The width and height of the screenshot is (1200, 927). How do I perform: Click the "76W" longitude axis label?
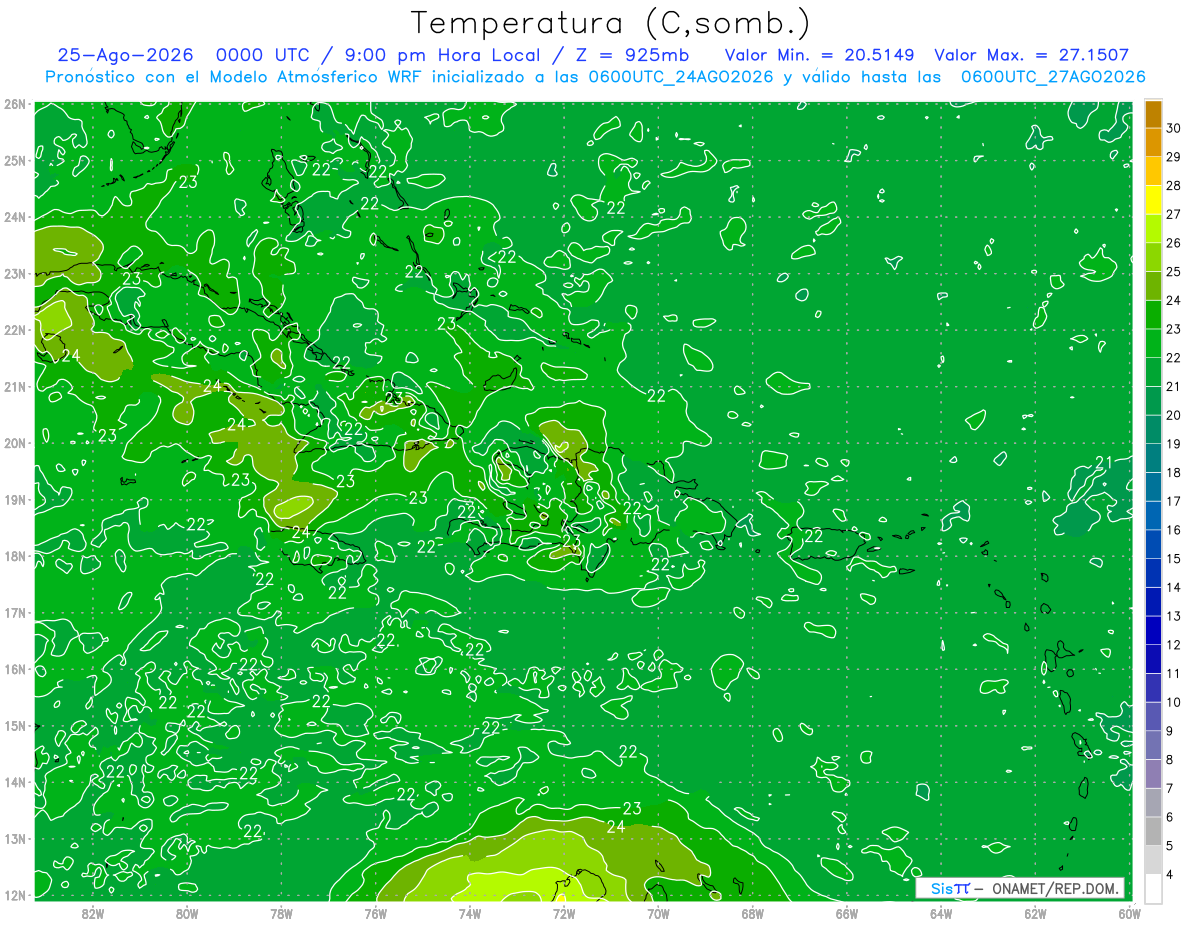376,913
